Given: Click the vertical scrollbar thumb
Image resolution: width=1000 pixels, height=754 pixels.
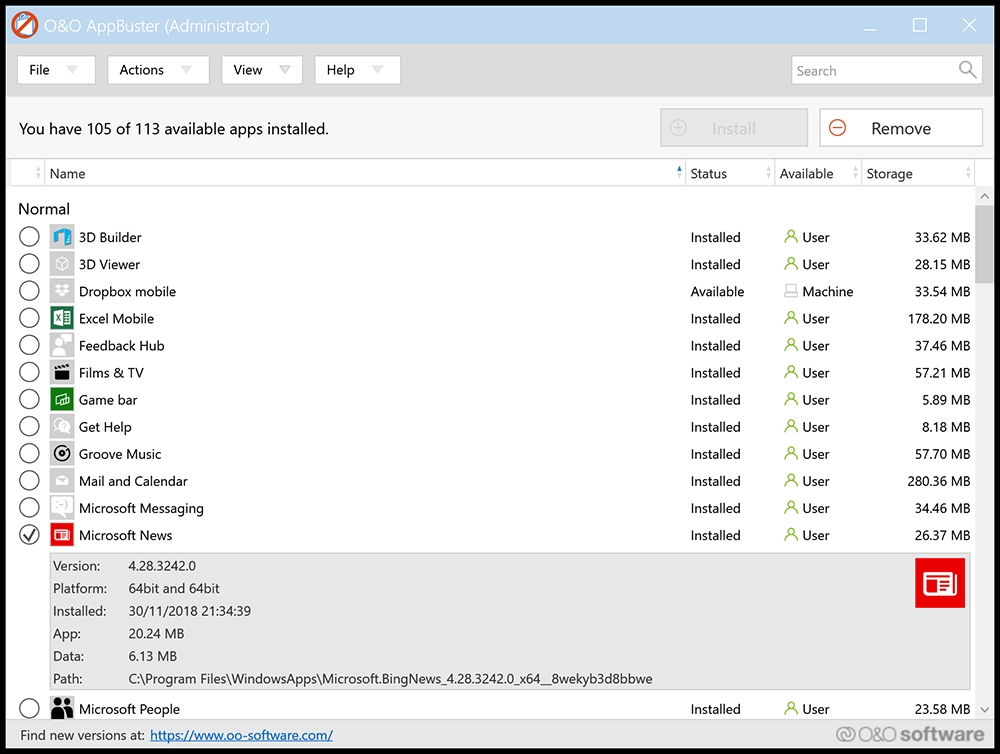Looking at the screenshot, I should click(x=984, y=244).
